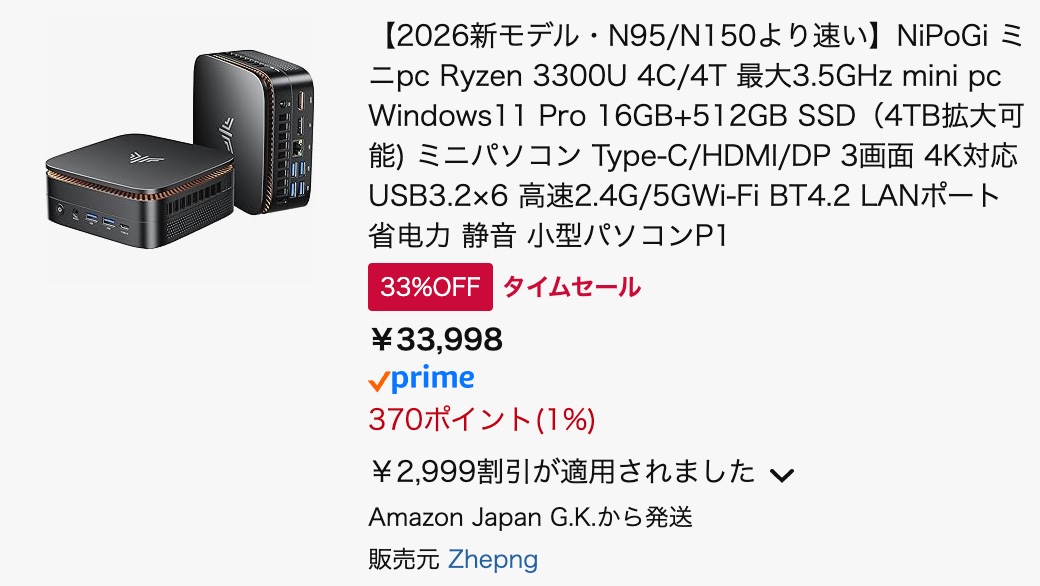The image size is (1040, 586).
Task: Click the 販売元 seller label
Action: tap(404, 559)
